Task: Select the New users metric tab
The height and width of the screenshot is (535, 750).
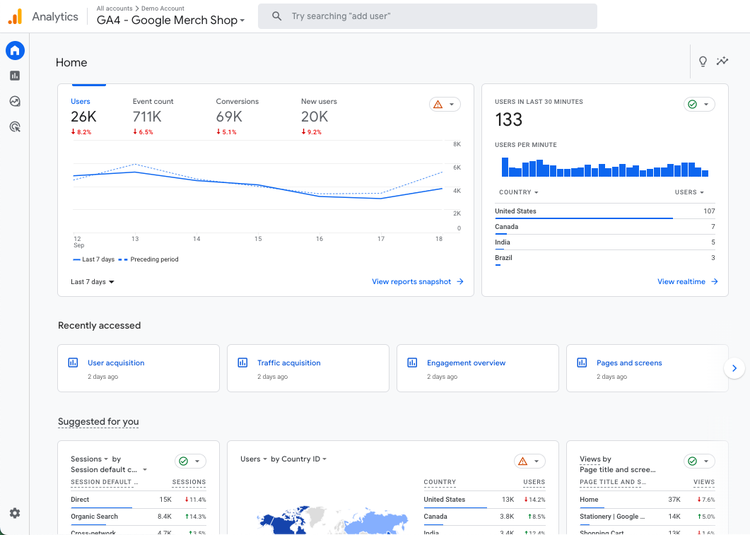Action: coord(319,116)
